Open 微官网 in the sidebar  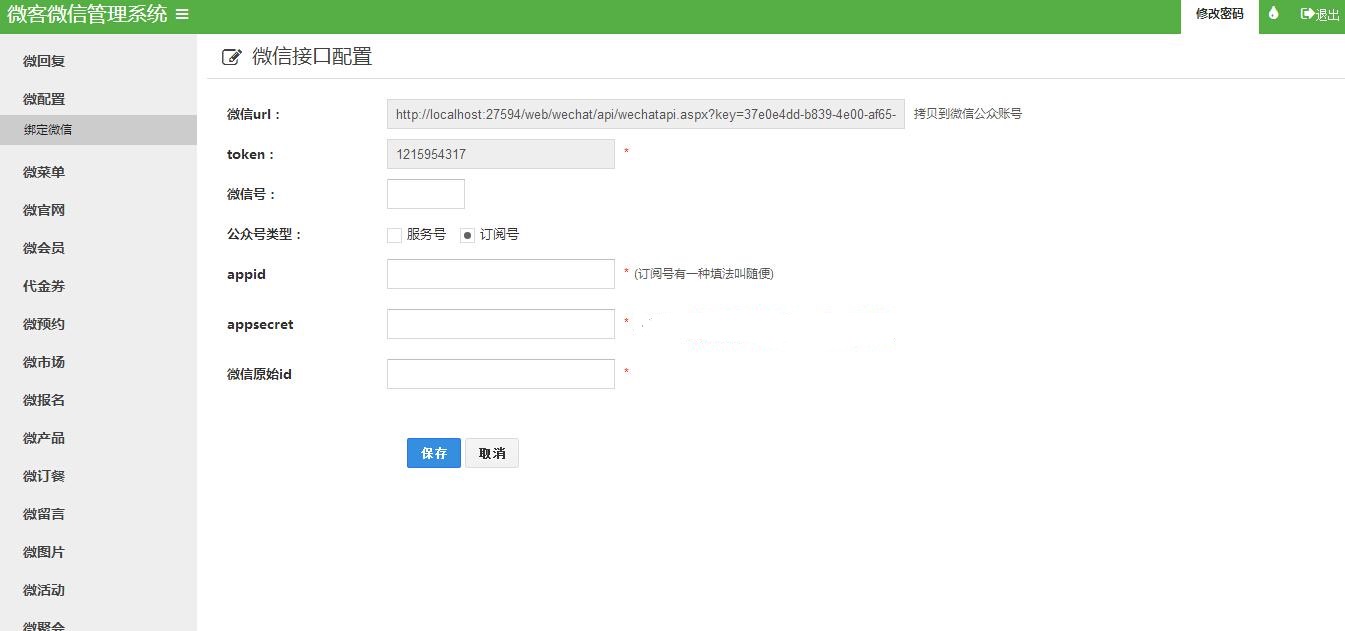[x=43, y=210]
